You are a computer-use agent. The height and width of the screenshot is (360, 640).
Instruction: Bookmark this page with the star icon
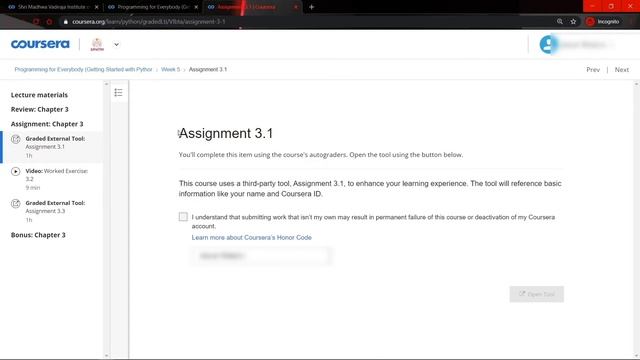point(573,22)
